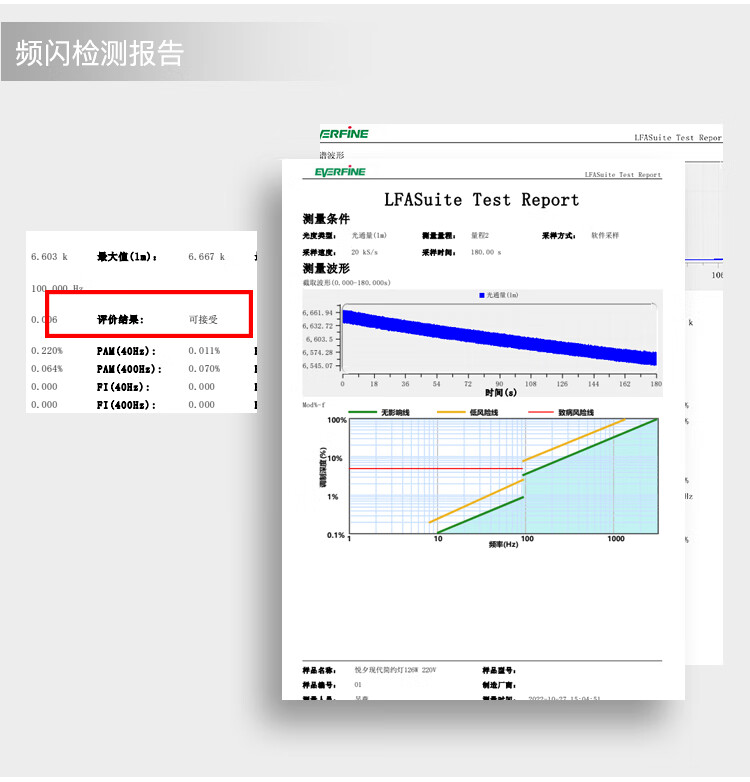
Task: Click the 可接受 evaluation result
Action: coord(203,320)
